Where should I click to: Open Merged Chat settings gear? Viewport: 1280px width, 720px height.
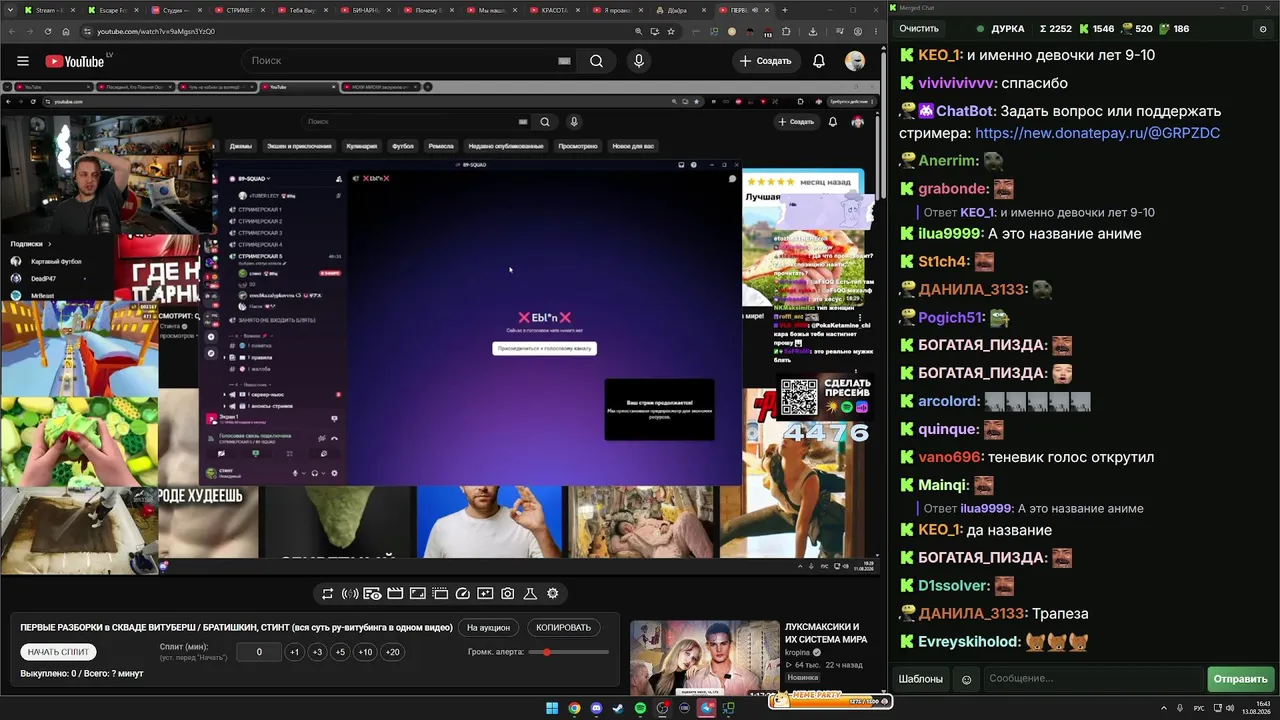pos(1263,29)
